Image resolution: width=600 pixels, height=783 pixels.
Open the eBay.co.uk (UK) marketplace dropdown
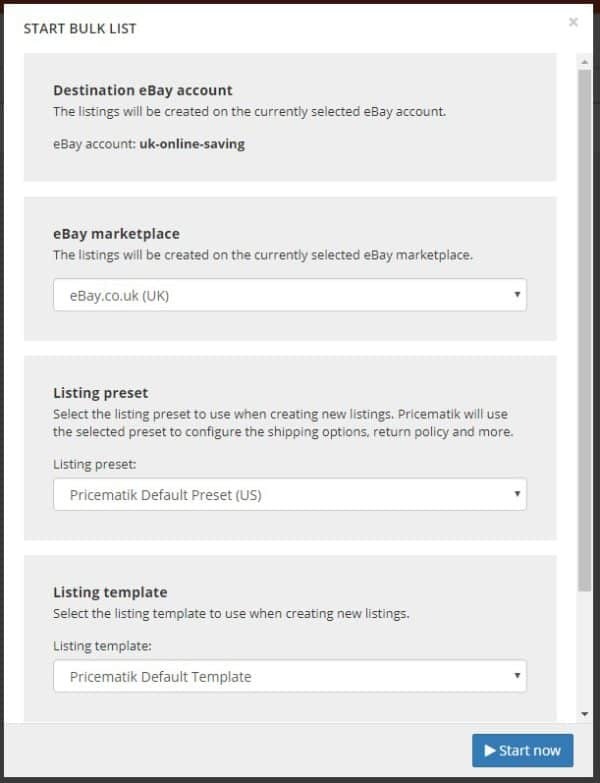click(x=289, y=295)
